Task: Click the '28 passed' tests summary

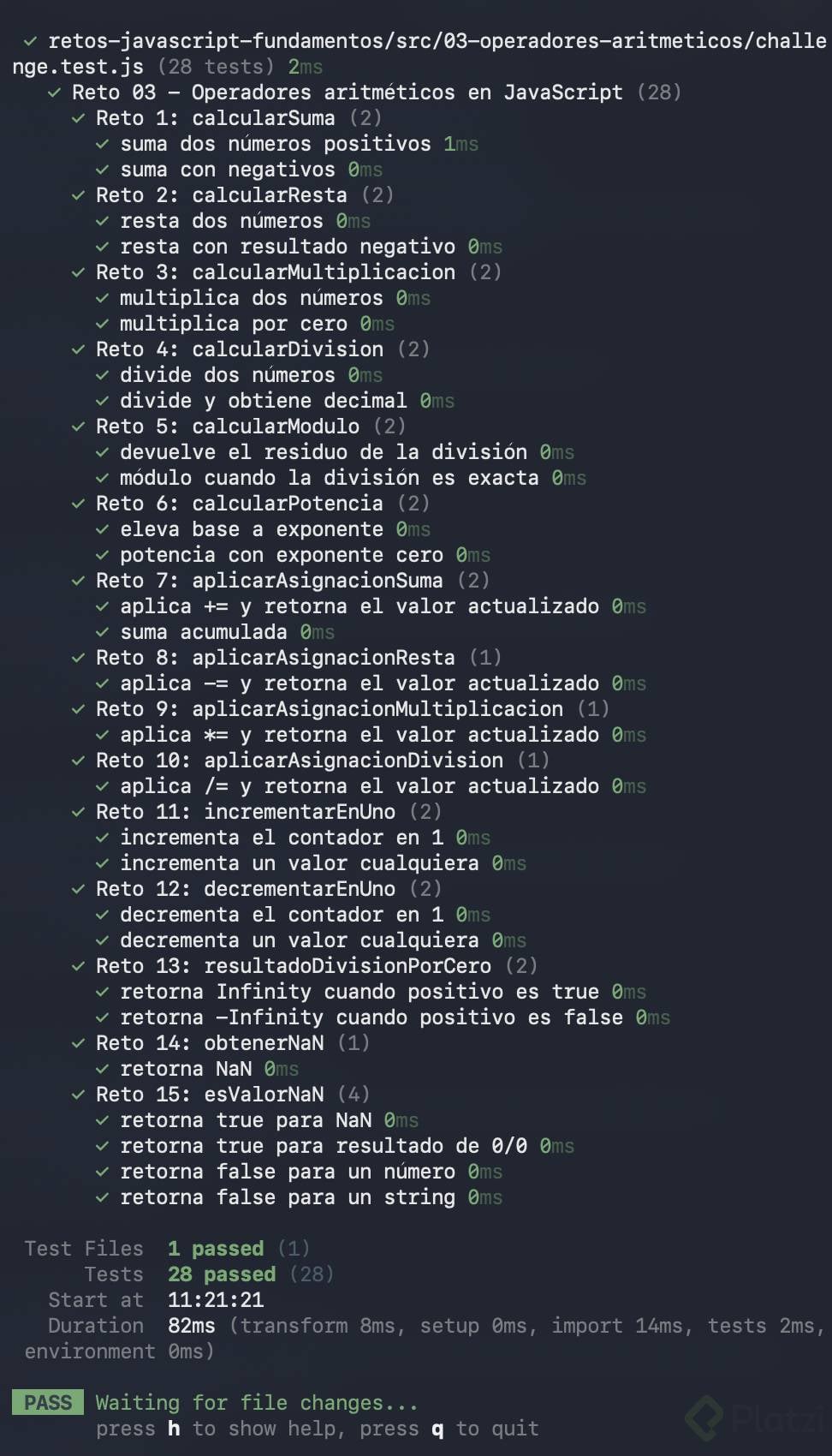Action: 222,1274
